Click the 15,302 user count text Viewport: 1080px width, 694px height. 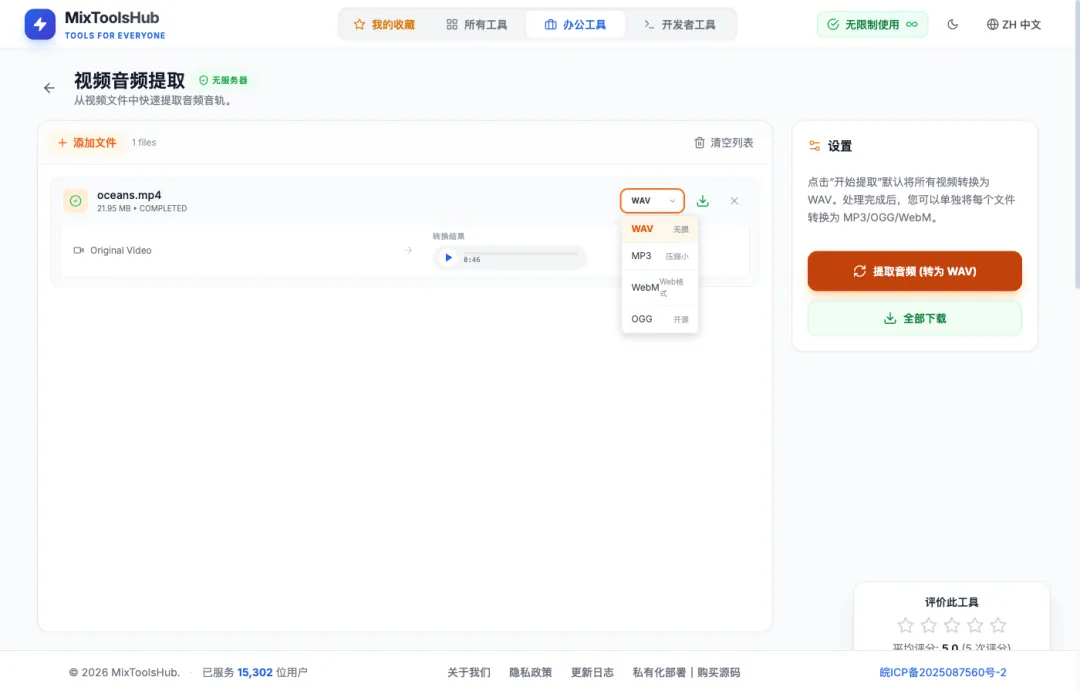[255, 673]
